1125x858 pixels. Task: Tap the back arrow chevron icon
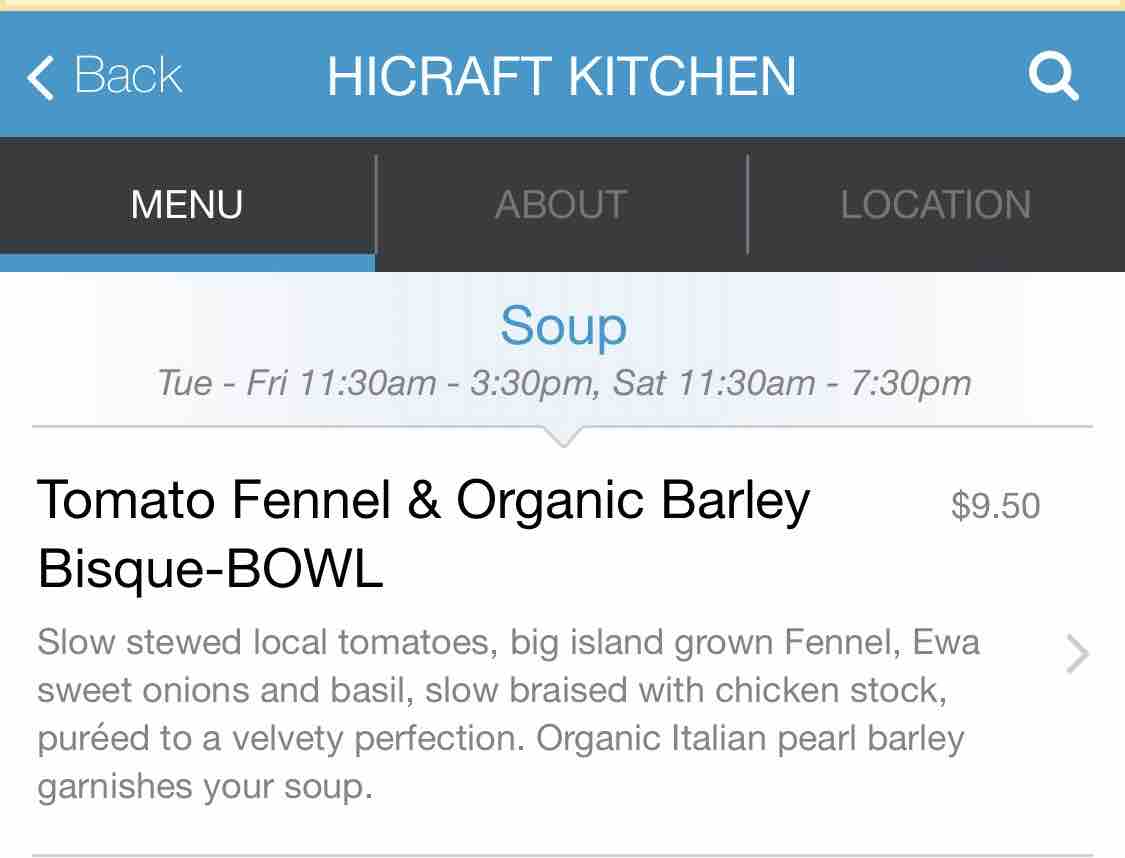40,77
